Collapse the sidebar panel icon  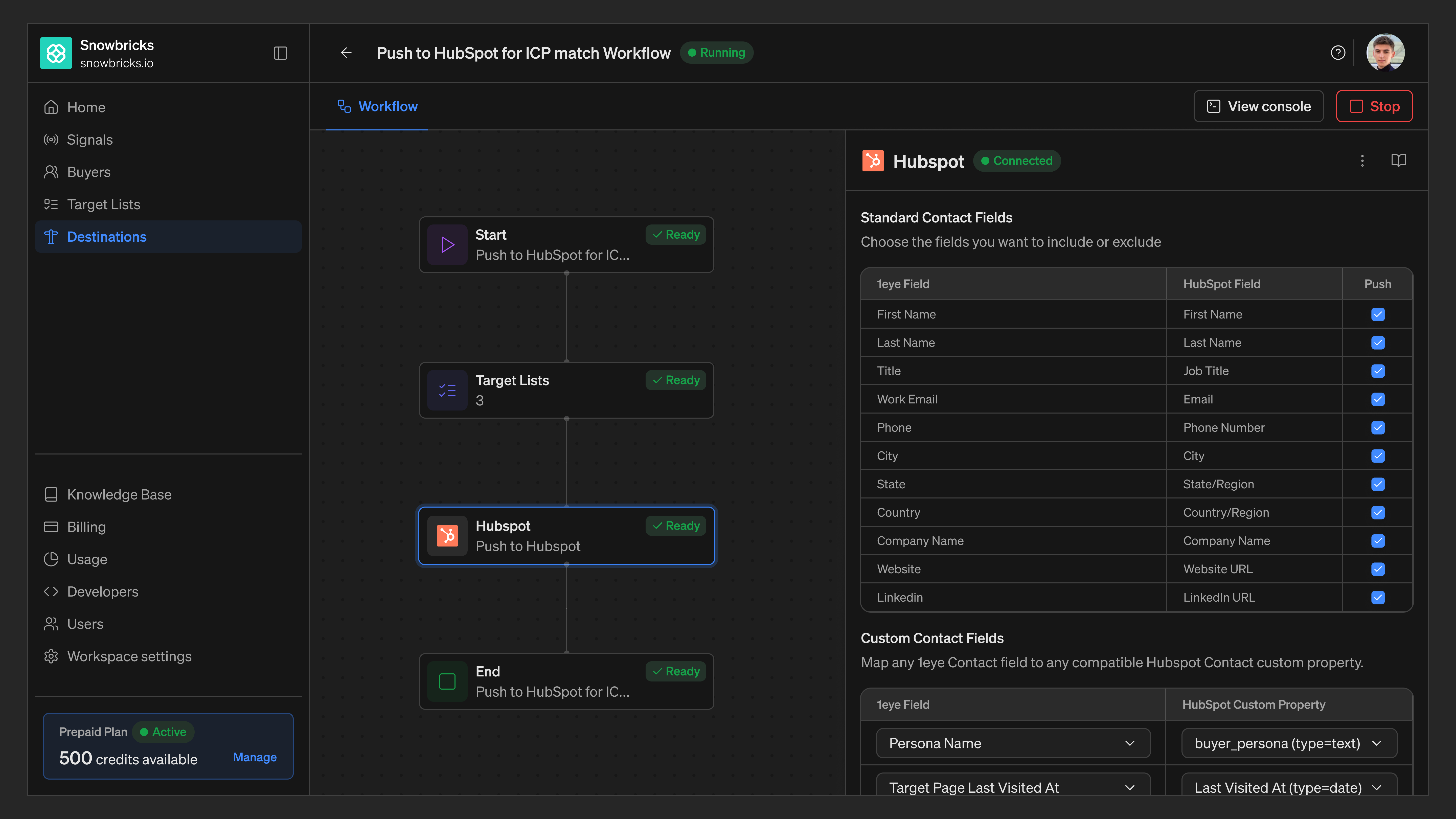click(x=280, y=53)
